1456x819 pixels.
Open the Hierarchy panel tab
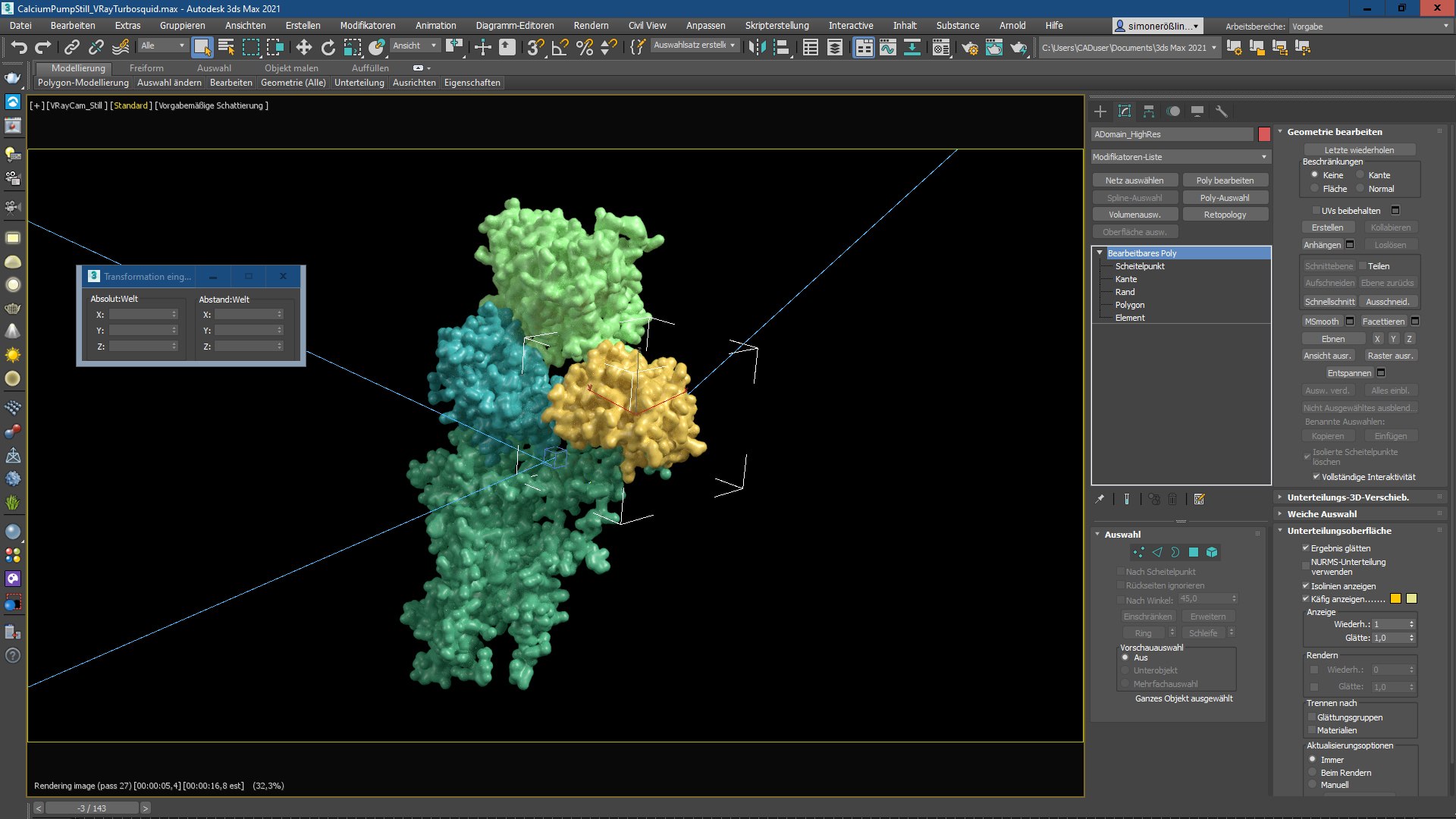(x=1149, y=111)
